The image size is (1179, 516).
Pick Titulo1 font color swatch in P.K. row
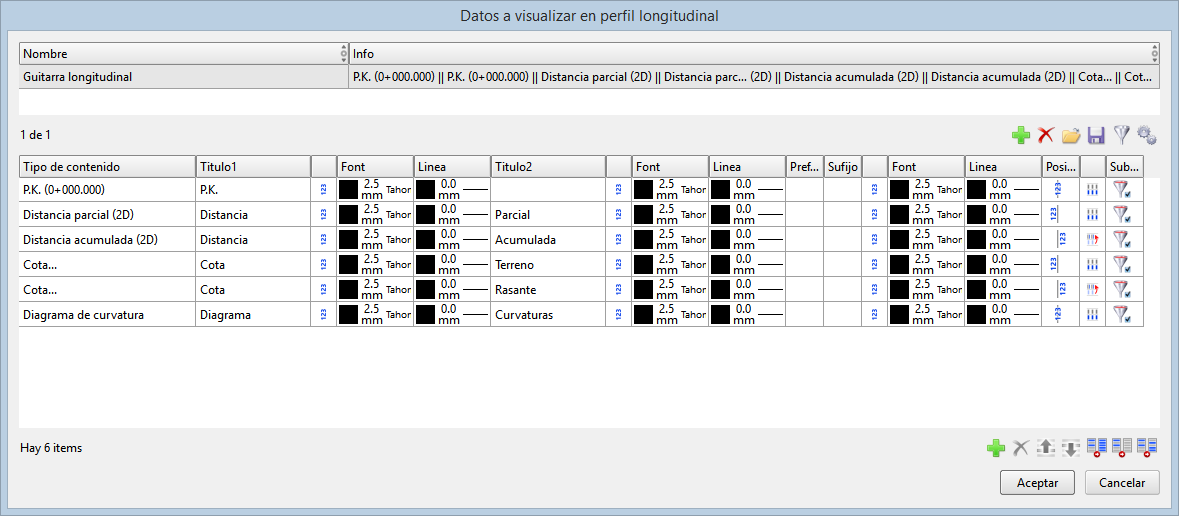pos(348,190)
